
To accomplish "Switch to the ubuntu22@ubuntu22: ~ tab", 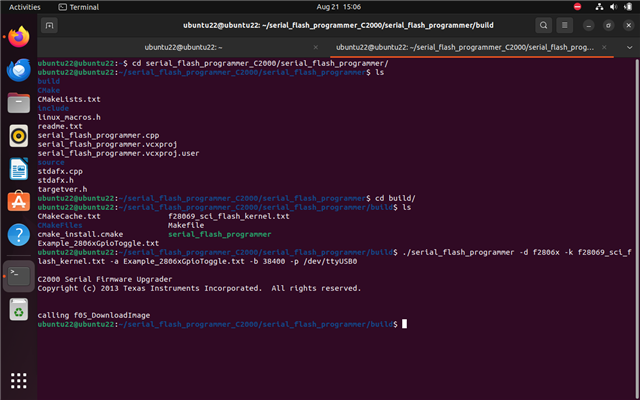I will click(183, 47).
